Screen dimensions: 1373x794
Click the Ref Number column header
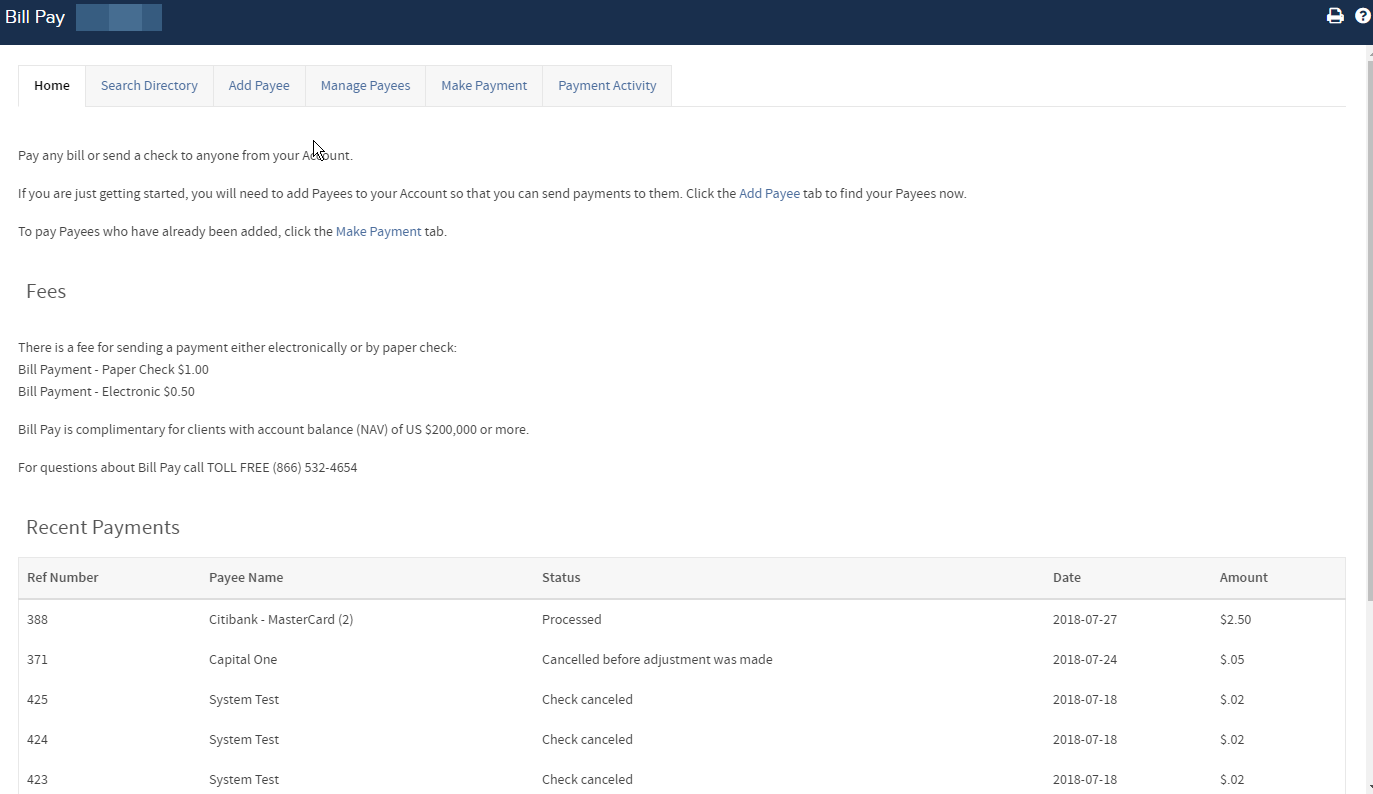point(63,578)
